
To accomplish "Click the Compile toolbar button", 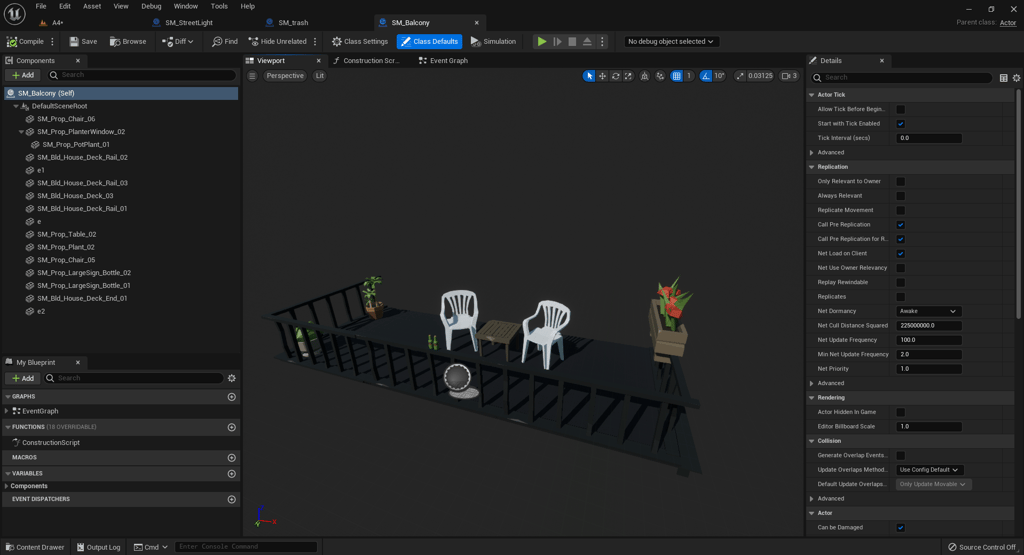I will [x=26, y=42].
